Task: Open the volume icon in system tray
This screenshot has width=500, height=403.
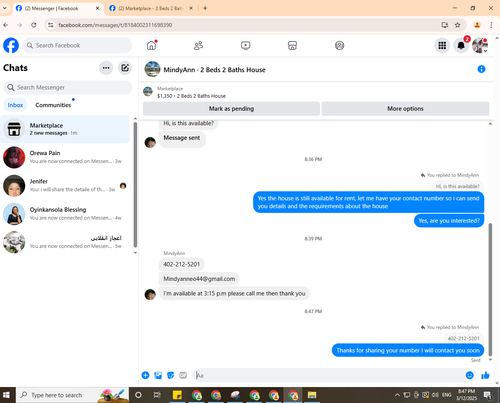Action: (x=435, y=395)
